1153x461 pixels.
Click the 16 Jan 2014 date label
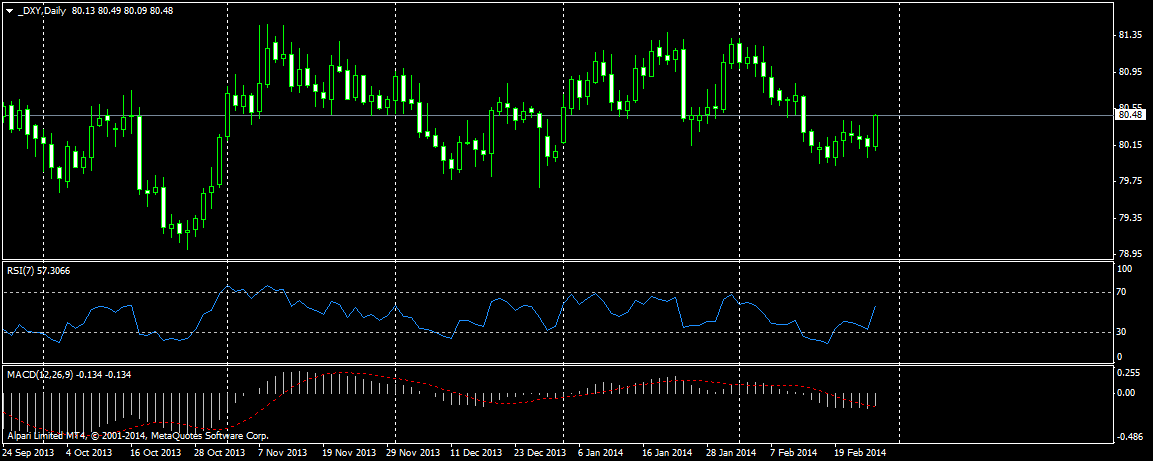click(x=667, y=453)
